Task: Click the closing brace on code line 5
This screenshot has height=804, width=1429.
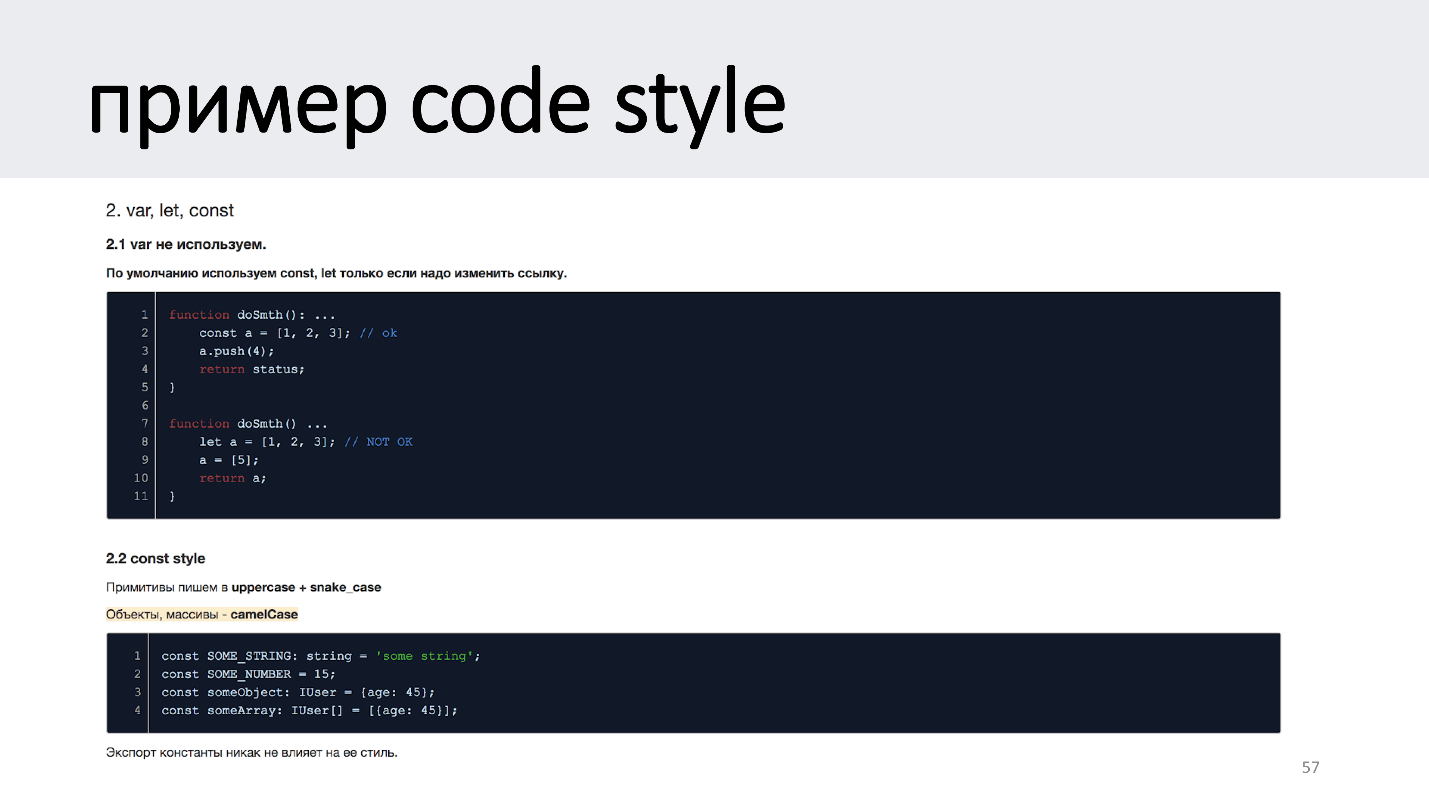Action: tap(172, 387)
